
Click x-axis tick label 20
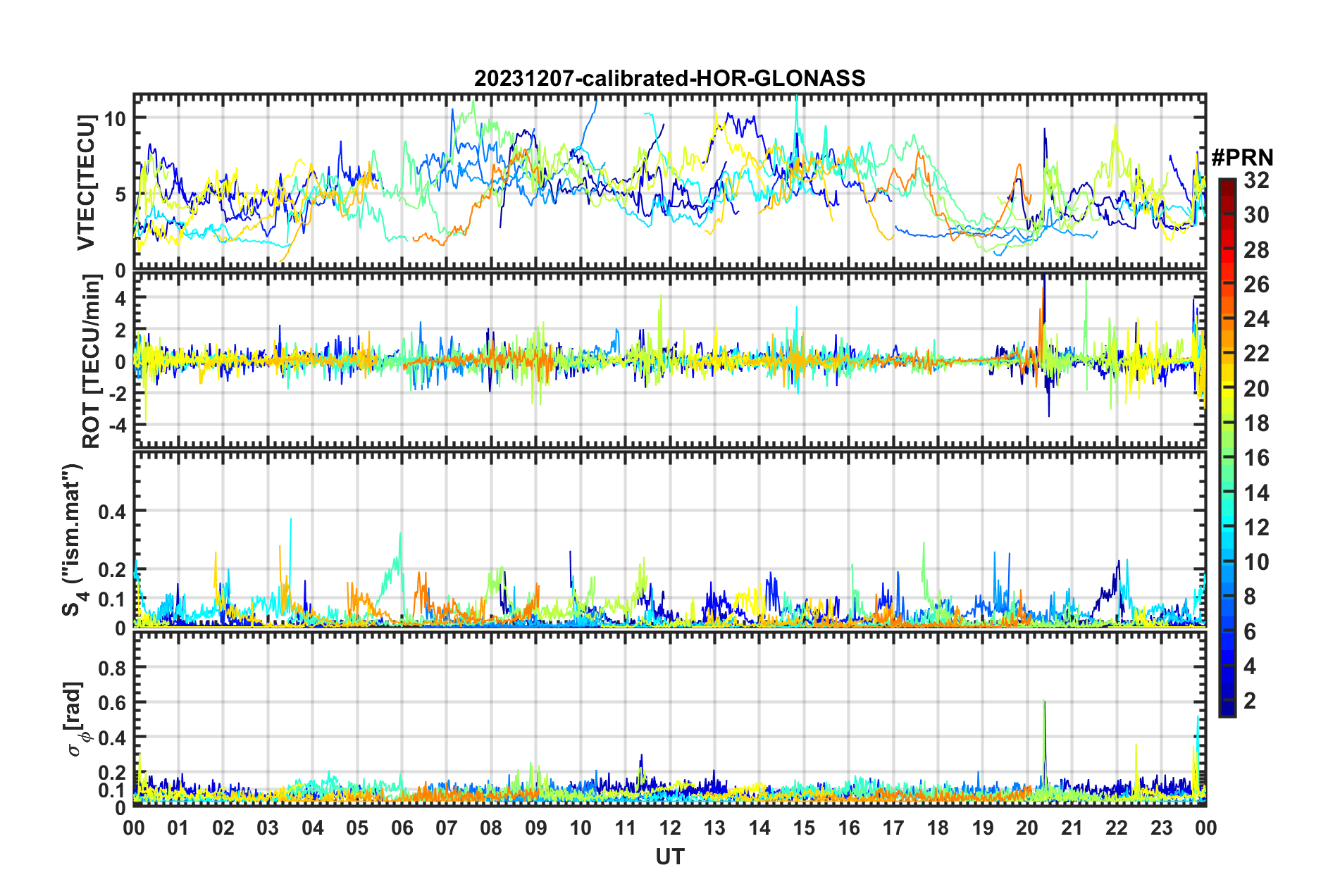(x=1027, y=828)
